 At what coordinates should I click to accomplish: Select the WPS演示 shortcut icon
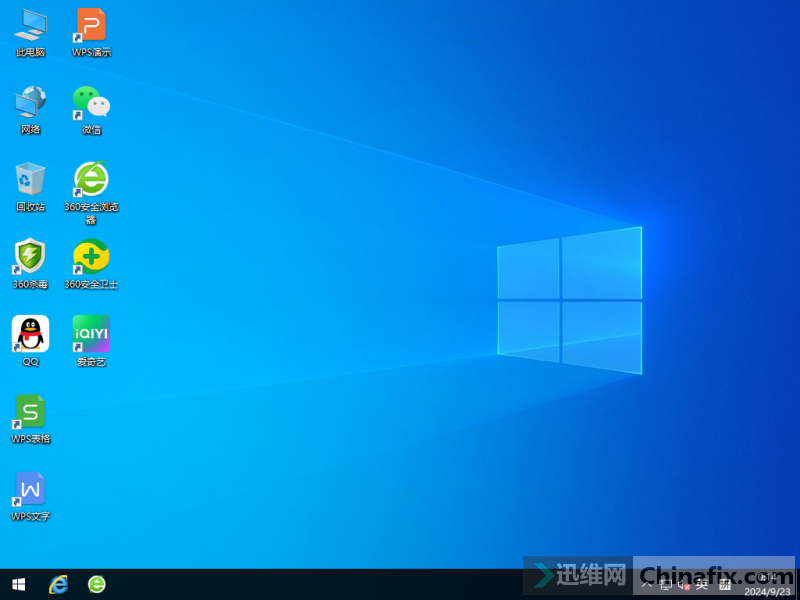(x=91, y=32)
